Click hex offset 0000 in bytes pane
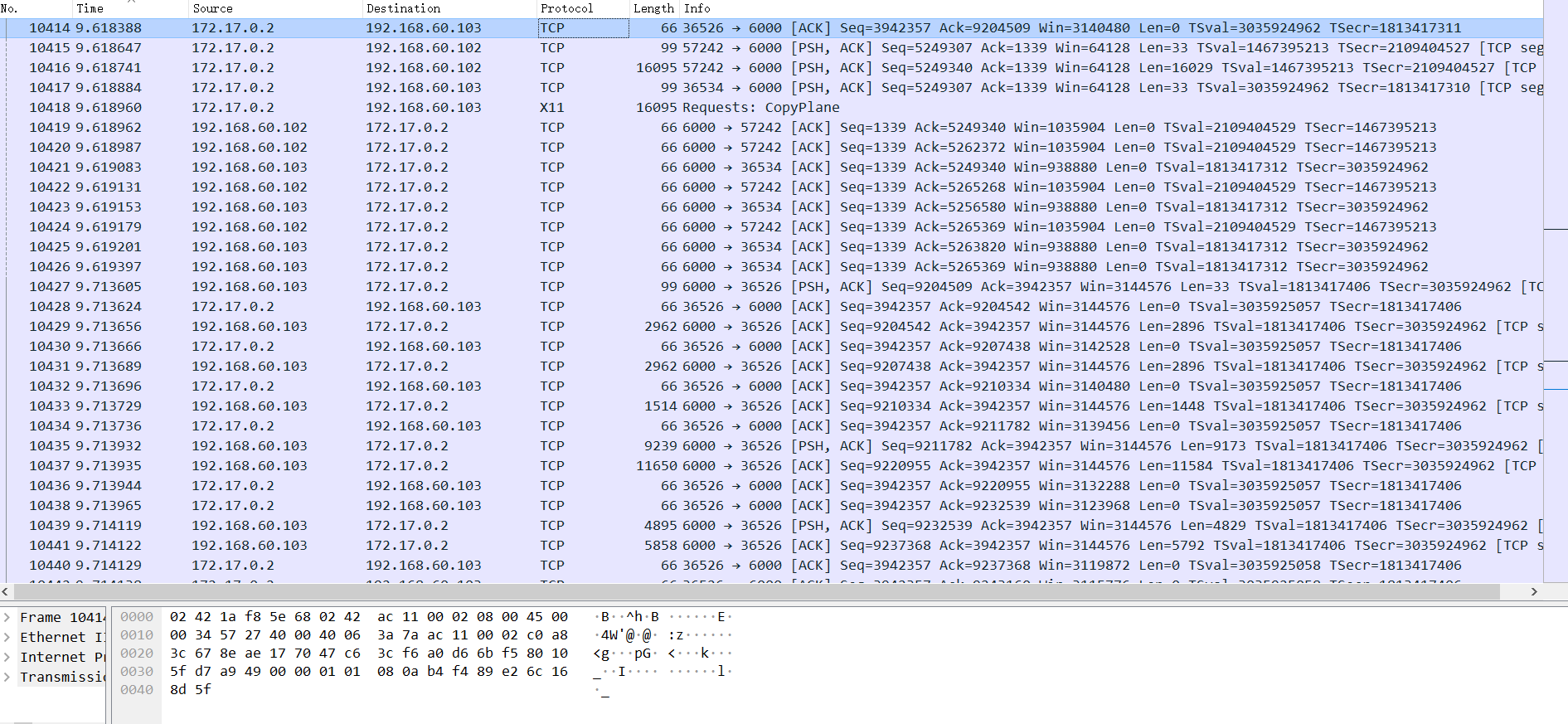 point(137,617)
